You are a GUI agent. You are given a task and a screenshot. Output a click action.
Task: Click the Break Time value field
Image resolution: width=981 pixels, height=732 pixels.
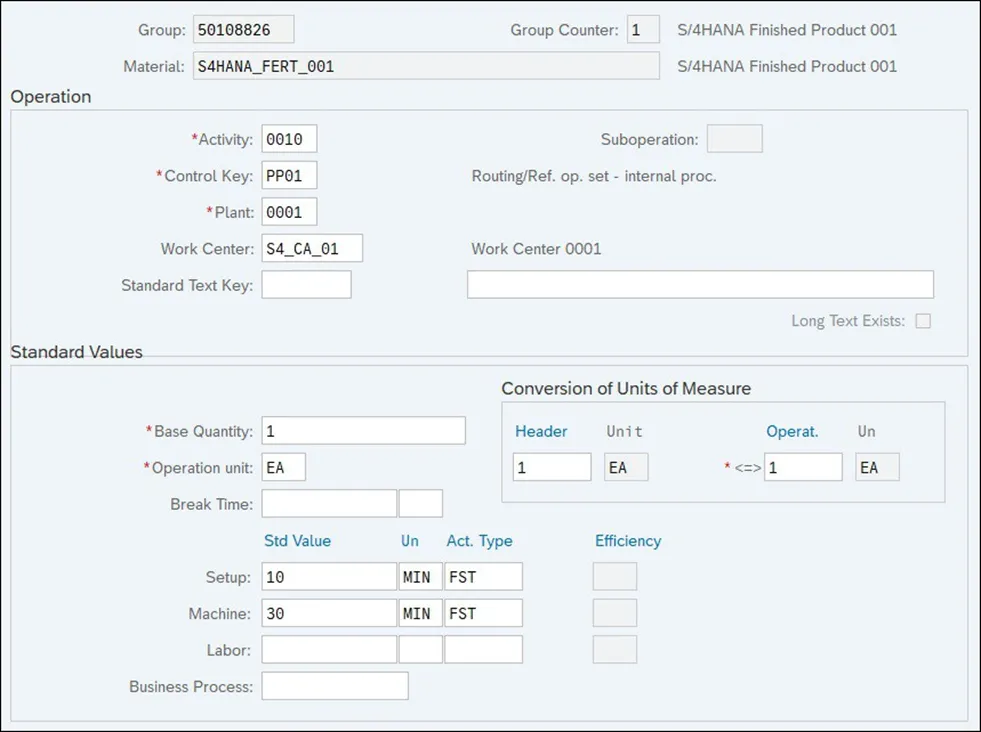[329, 504]
